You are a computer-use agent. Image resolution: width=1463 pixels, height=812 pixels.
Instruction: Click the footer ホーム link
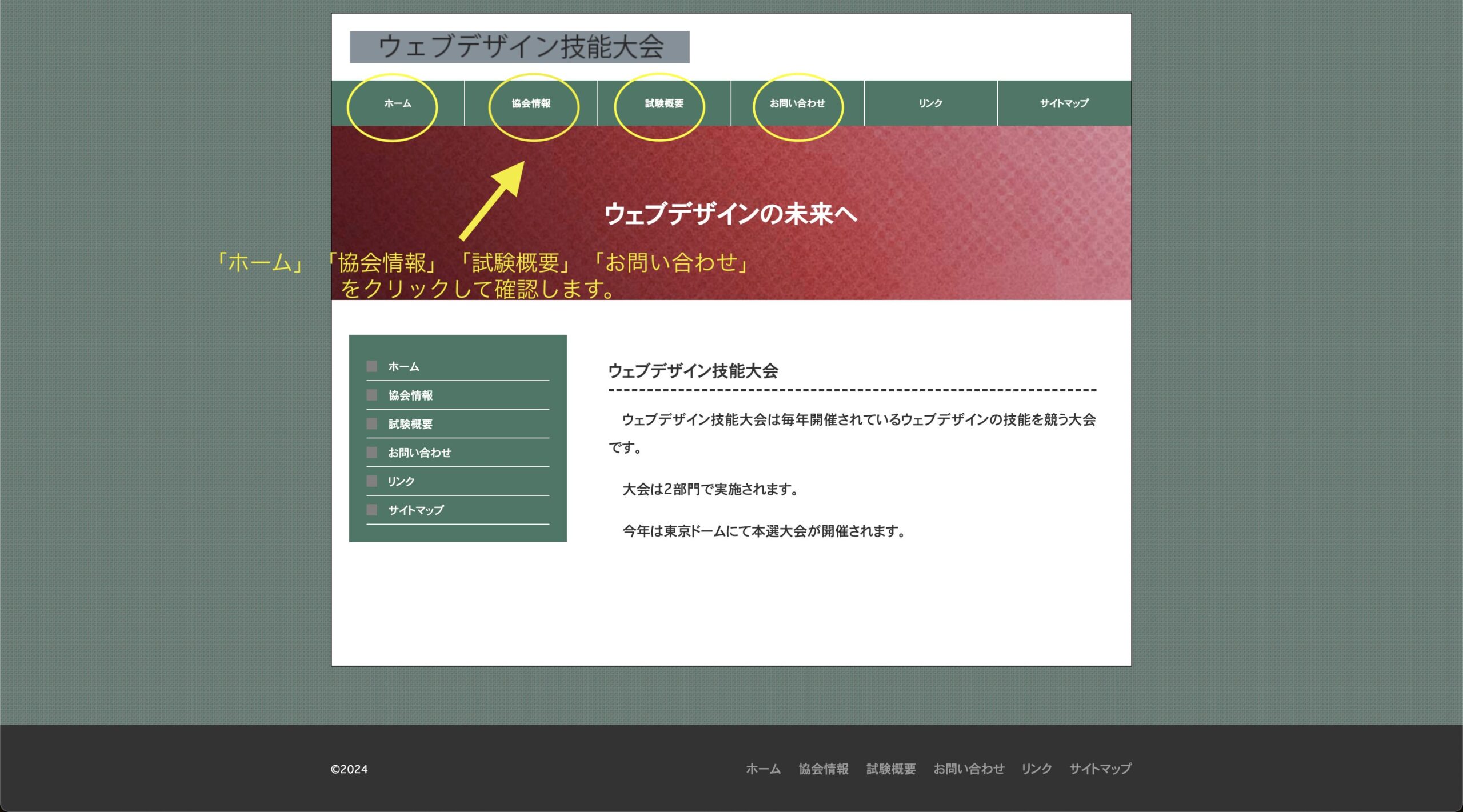tap(763, 769)
